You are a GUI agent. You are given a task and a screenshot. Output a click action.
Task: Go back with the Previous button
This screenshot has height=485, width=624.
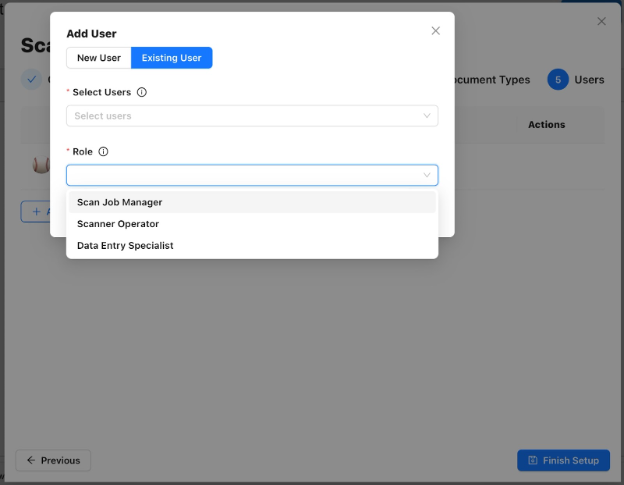(x=53, y=460)
